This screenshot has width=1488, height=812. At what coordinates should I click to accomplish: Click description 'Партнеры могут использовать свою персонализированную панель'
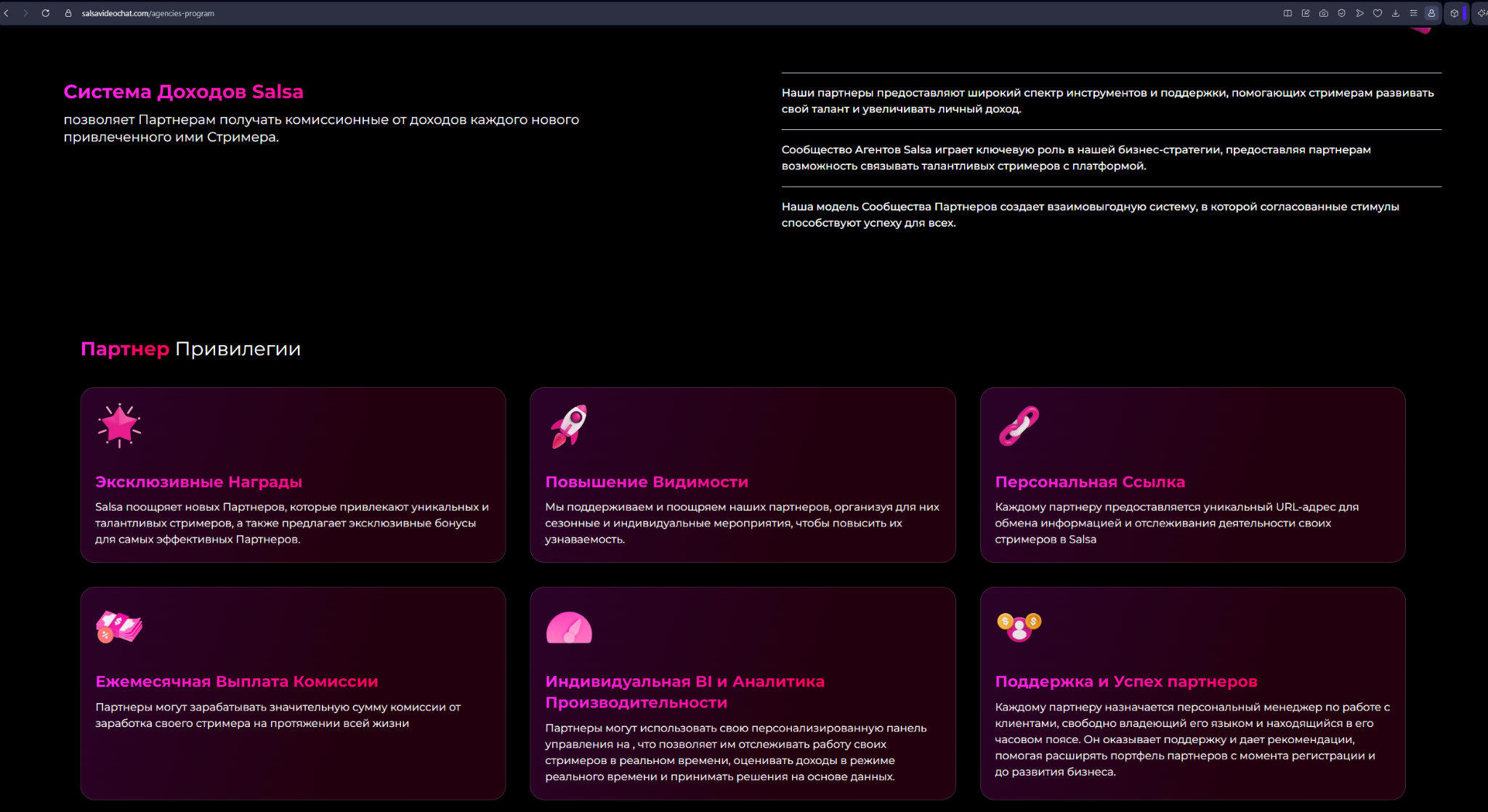point(736,752)
